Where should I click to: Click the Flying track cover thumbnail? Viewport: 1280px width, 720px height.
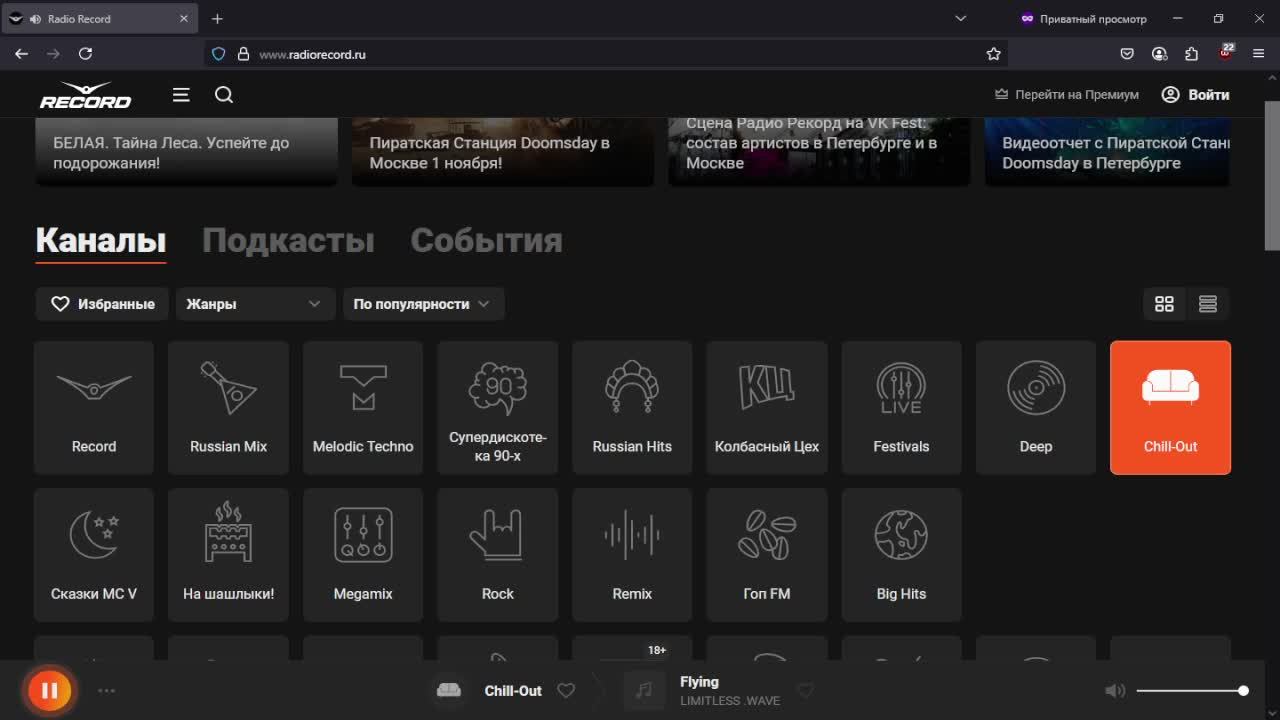point(644,690)
